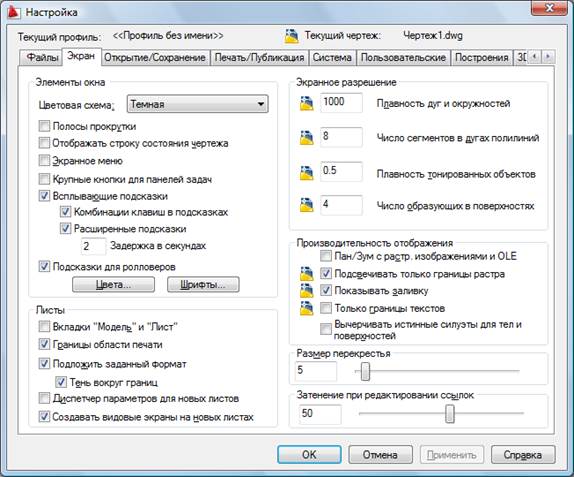
Task: Confirm settings with OK button
Action: point(309,454)
